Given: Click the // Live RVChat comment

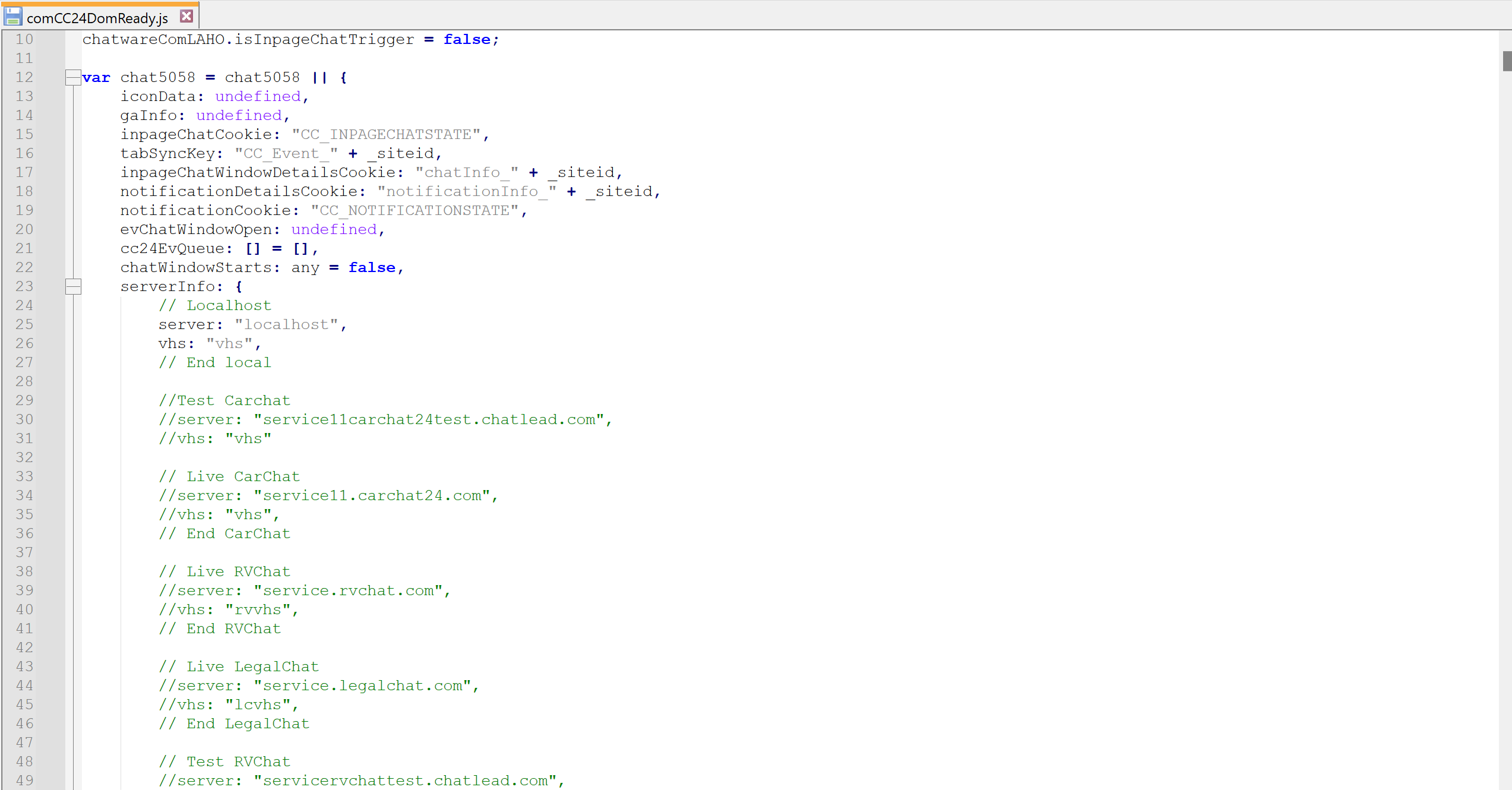Looking at the screenshot, I should (x=224, y=571).
